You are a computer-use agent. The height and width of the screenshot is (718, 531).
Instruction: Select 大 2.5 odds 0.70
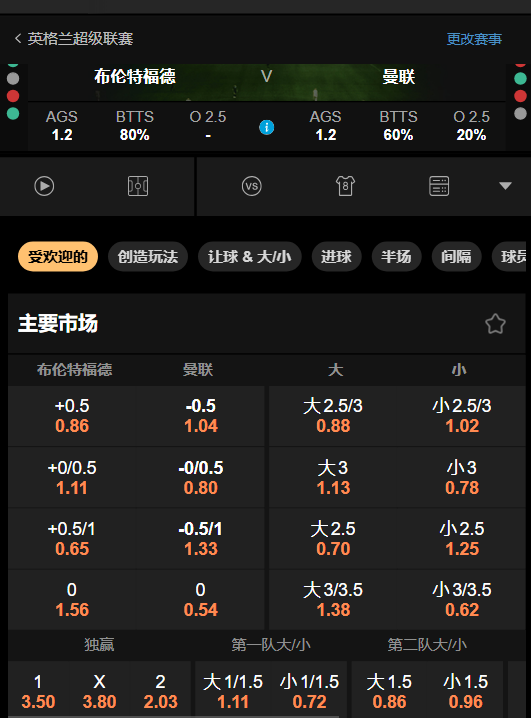[333, 538]
